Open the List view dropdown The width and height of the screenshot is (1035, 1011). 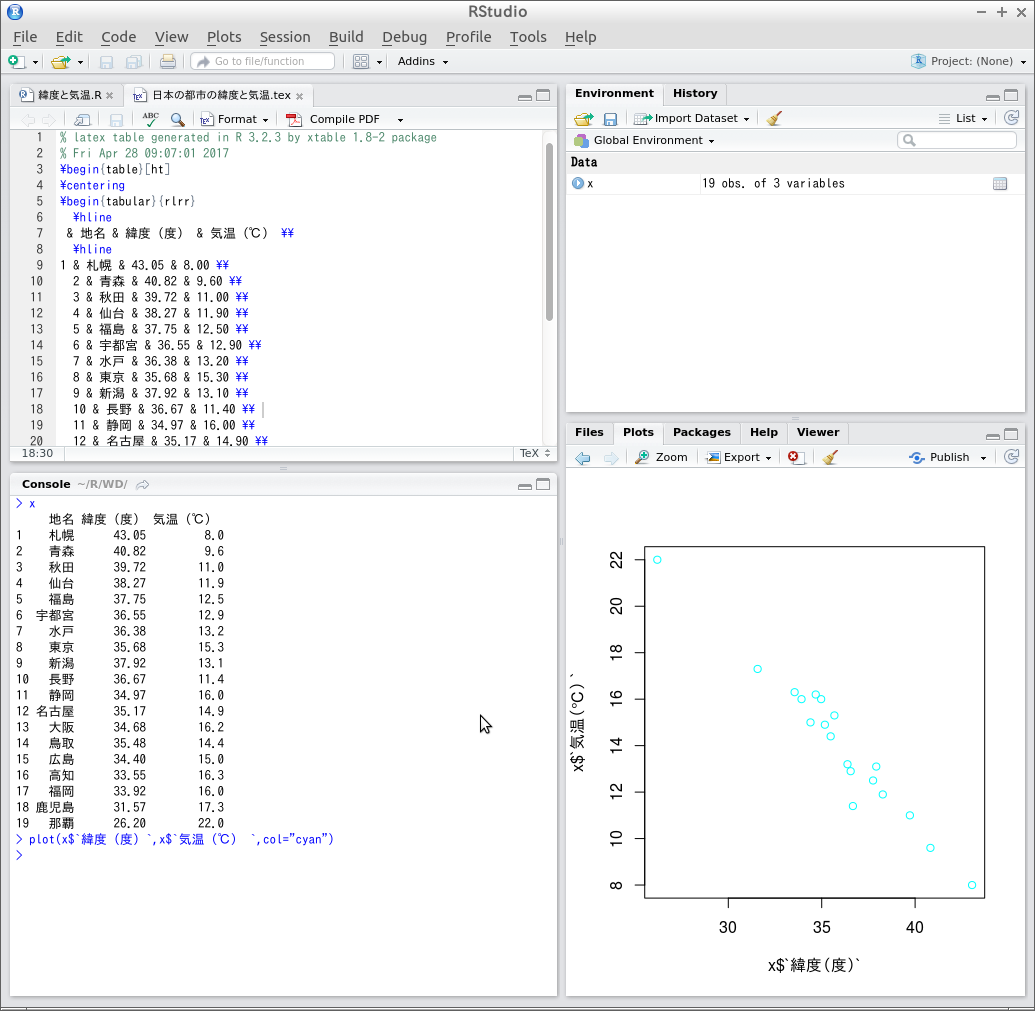coord(964,119)
